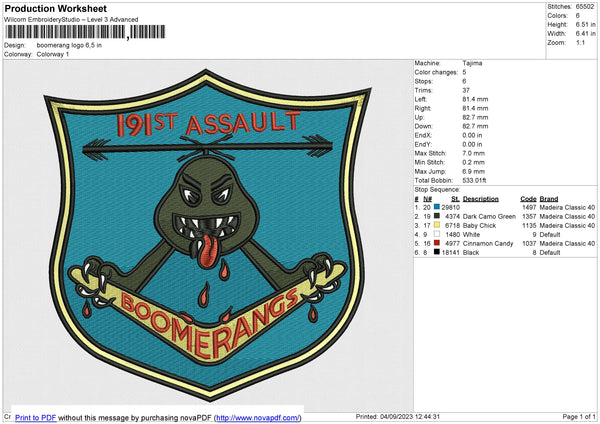Screen dimensions: 600x424
Task: Click 'Wilcom EmbroideryStudio – Level 3 Advanced' text
Action: tap(71, 20)
